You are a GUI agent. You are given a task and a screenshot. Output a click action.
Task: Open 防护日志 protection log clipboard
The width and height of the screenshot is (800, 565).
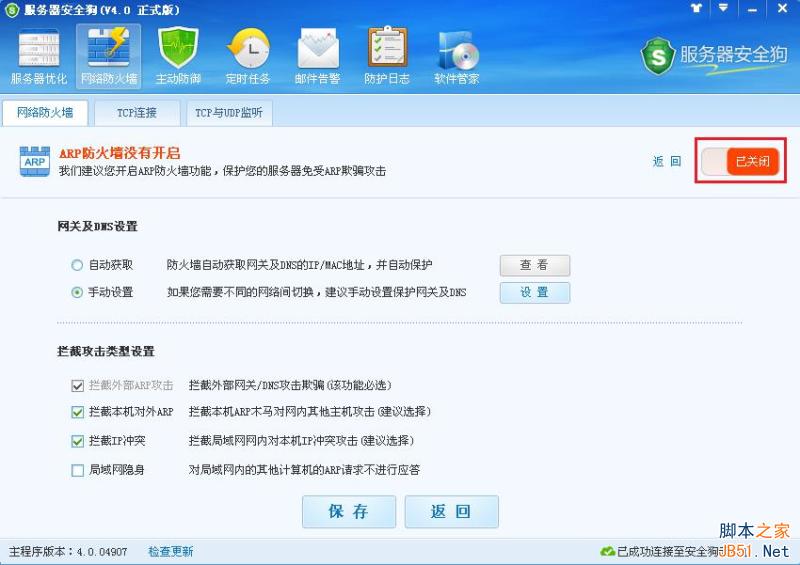pos(387,57)
